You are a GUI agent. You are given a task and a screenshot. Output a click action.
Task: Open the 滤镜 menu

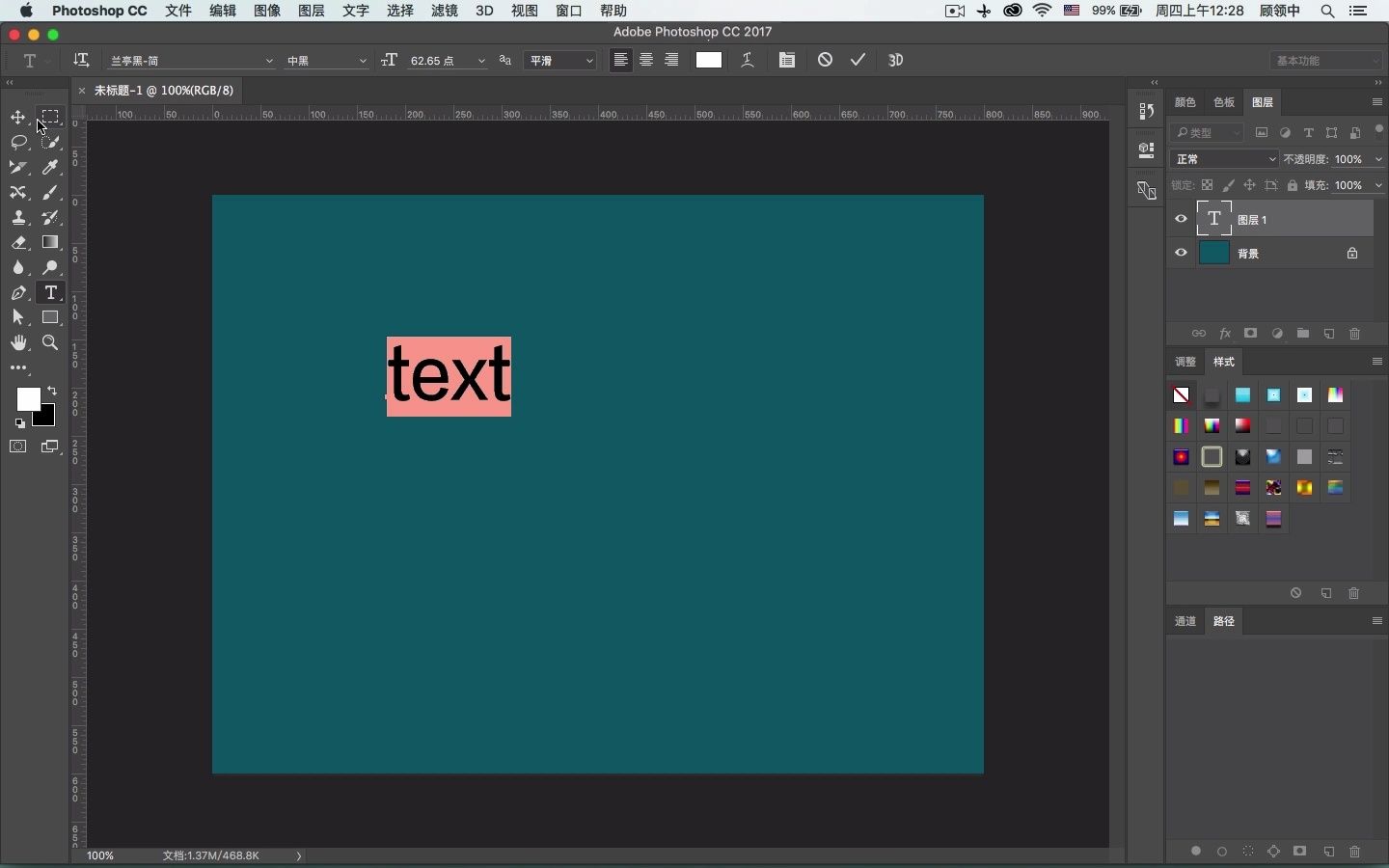pos(445,11)
